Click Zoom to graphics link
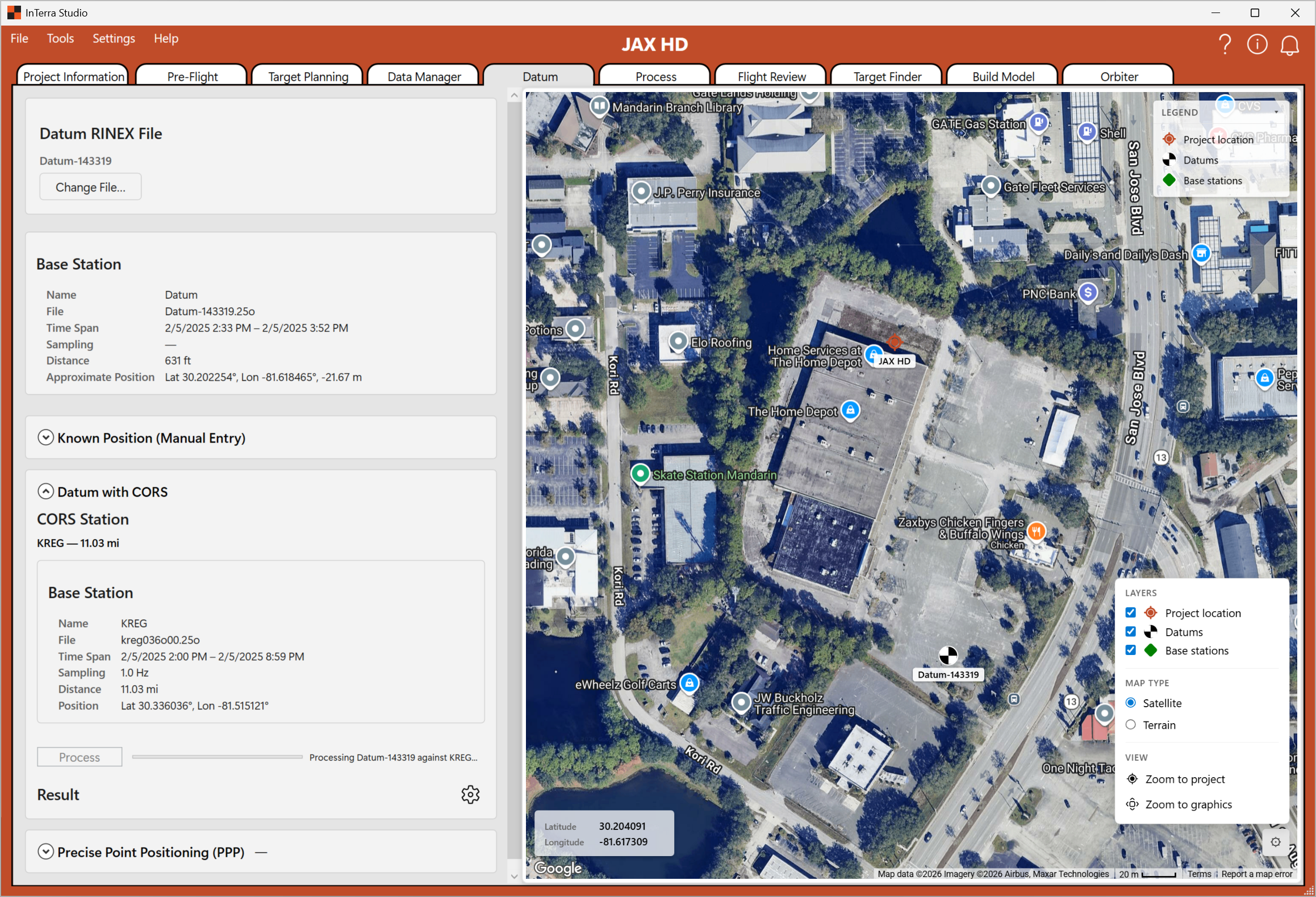 (1188, 804)
